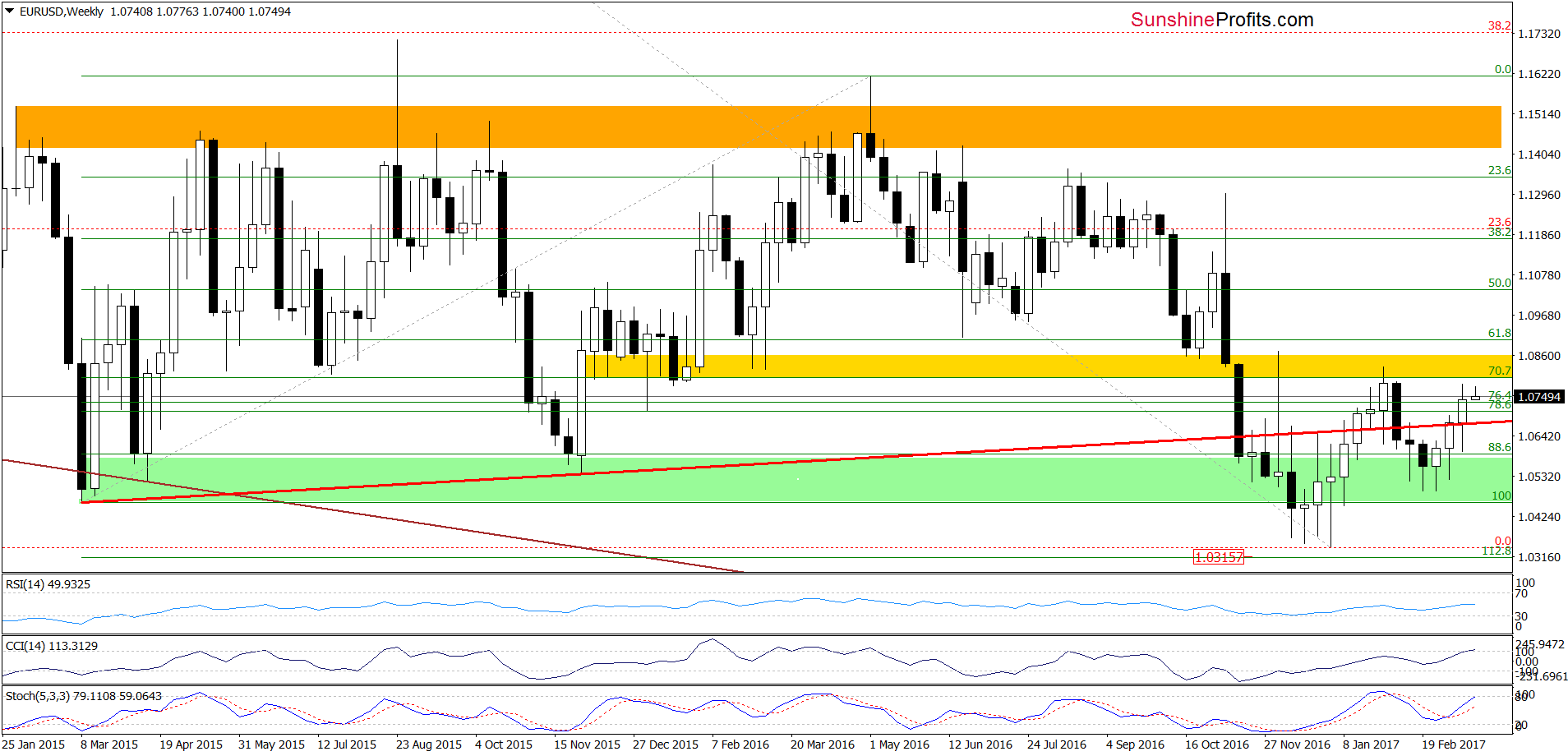
Task: Click the Stoch(5,3,3) indicator label
Action: 84,696
